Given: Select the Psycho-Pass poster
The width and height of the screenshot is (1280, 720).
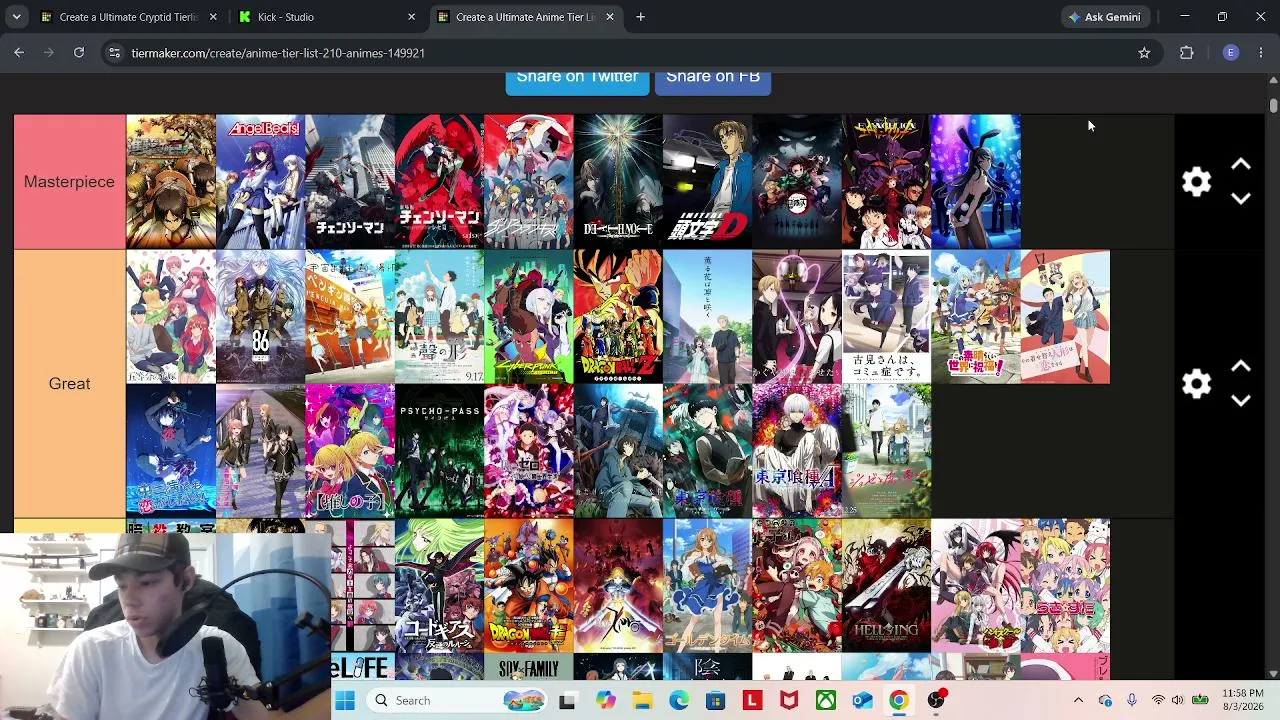Looking at the screenshot, I should click(x=439, y=451).
